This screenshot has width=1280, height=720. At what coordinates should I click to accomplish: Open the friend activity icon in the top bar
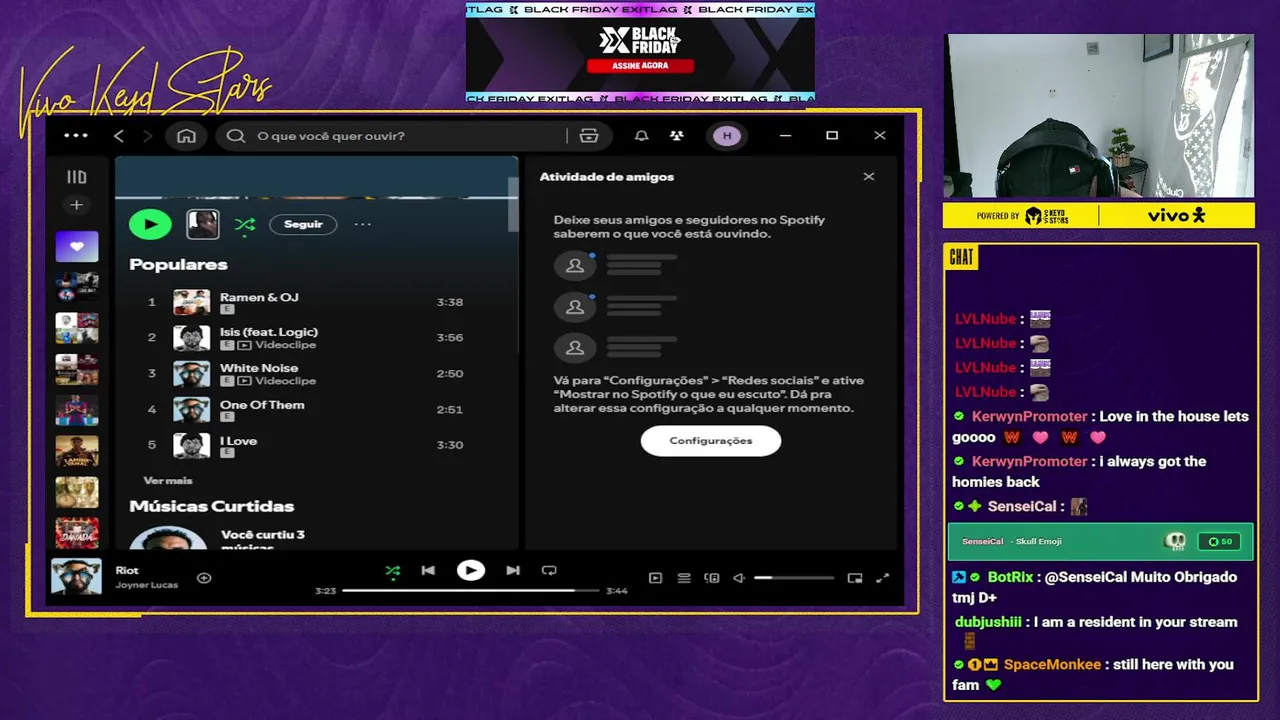coord(677,136)
